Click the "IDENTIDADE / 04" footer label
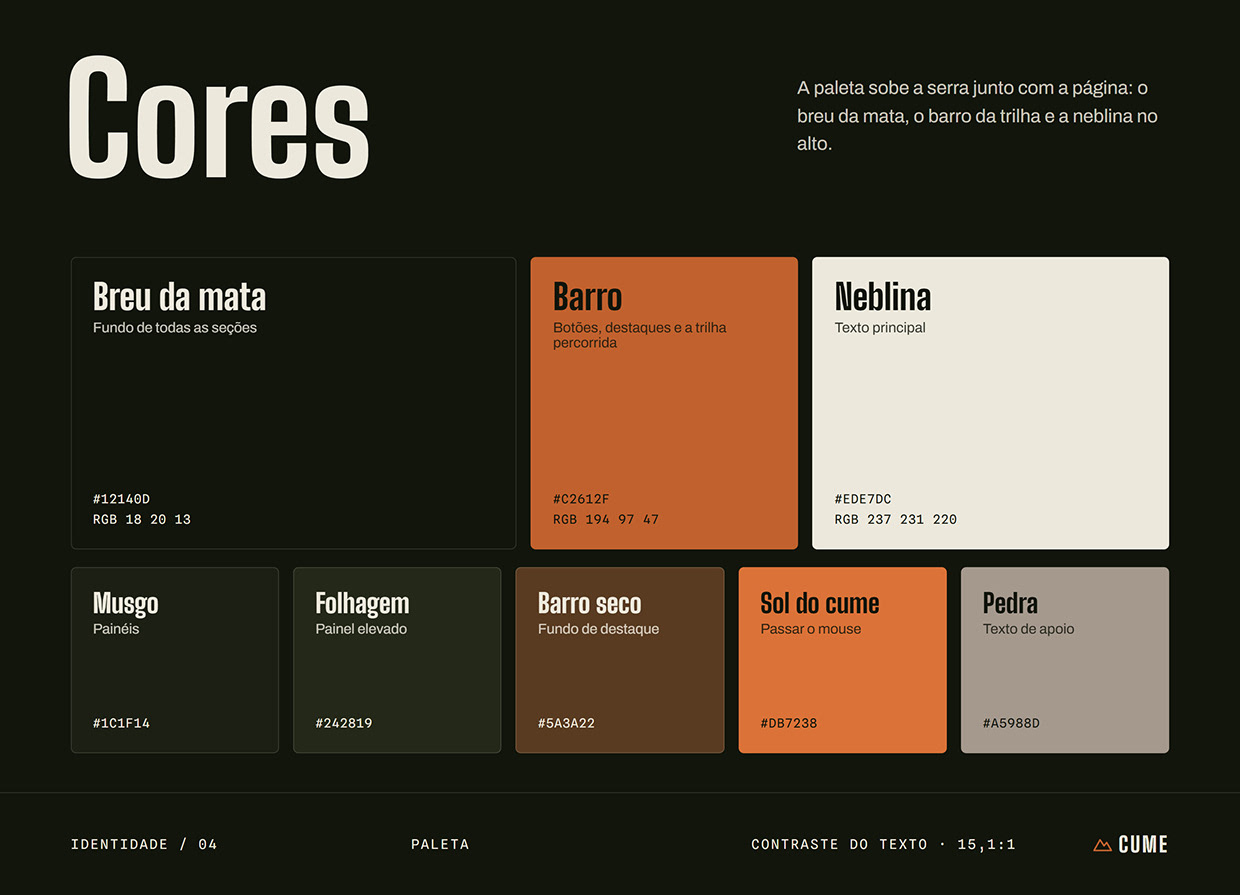Viewport: 1240px width, 895px height. pyautogui.click(x=144, y=845)
